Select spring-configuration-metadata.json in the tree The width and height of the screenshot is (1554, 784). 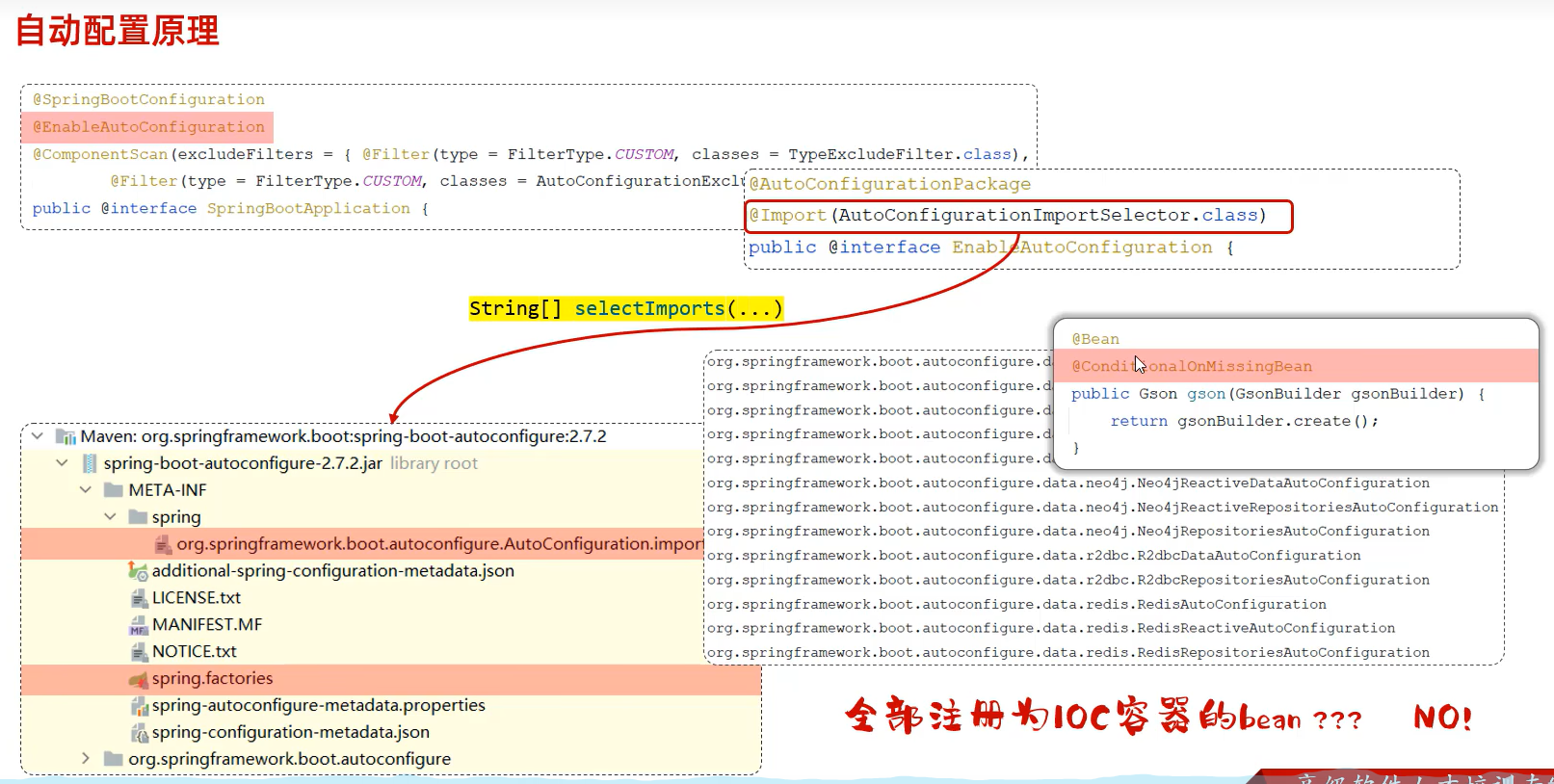pyautogui.click(x=290, y=733)
